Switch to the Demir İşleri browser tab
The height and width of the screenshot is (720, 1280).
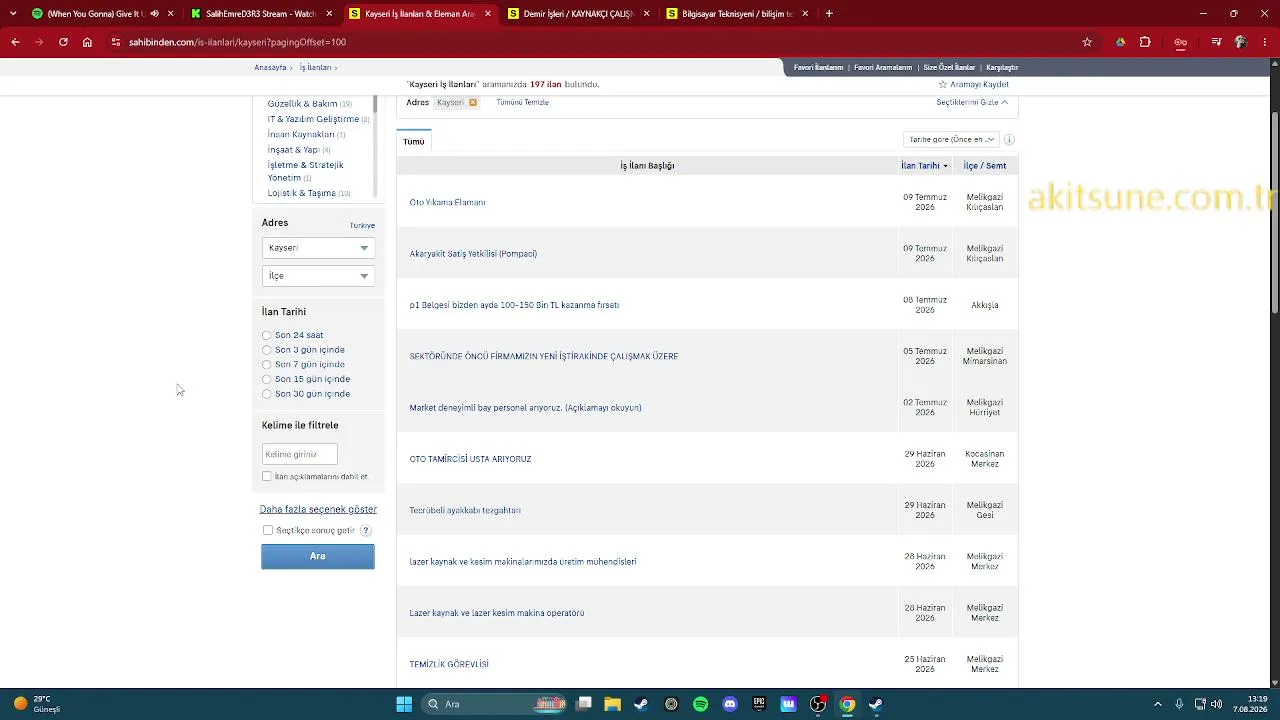click(x=578, y=14)
